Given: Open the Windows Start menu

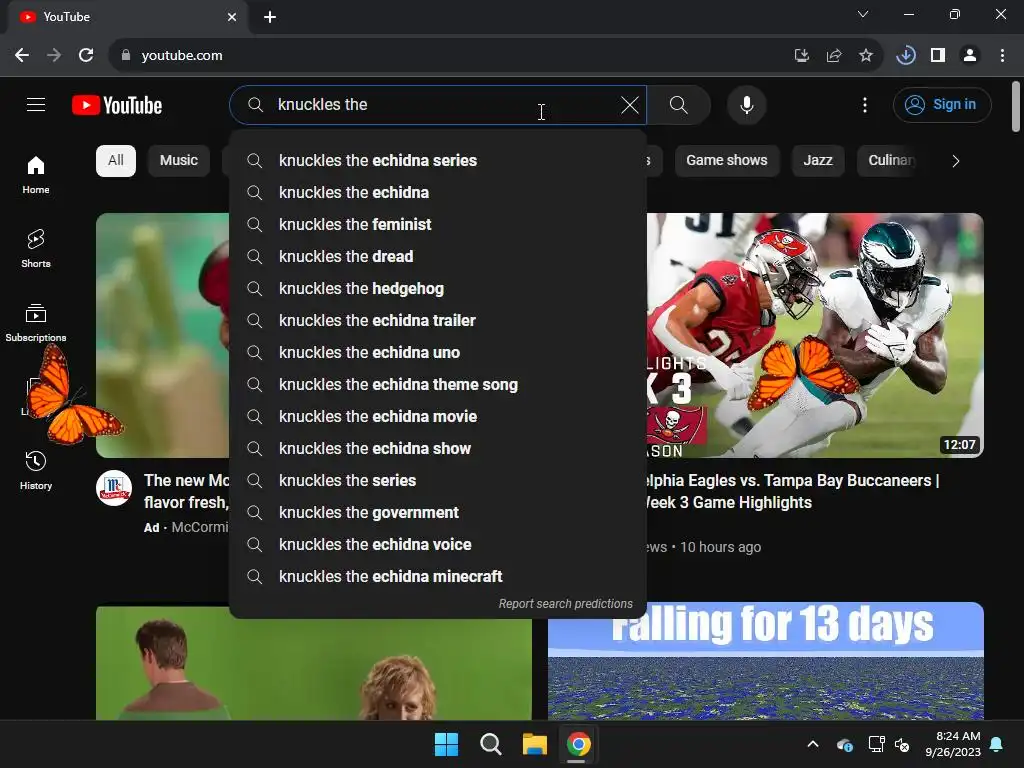Looking at the screenshot, I should pos(446,744).
